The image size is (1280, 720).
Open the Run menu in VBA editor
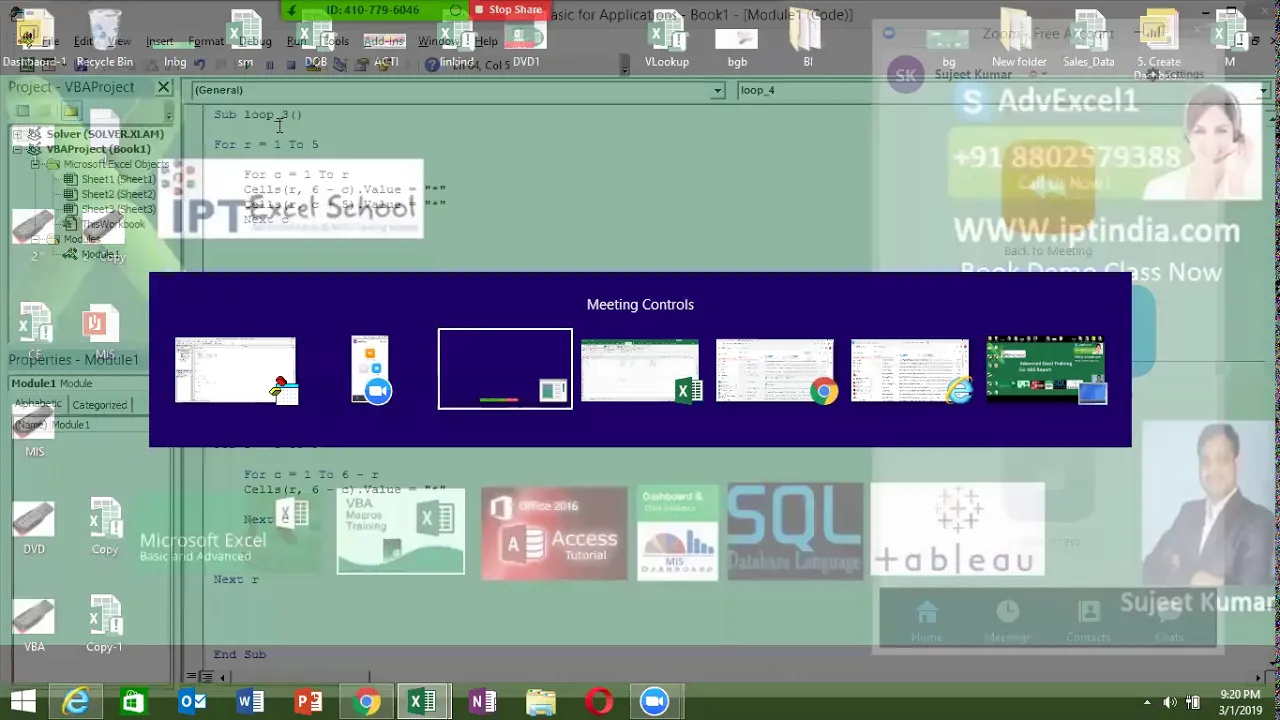click(x=296, y=42)
